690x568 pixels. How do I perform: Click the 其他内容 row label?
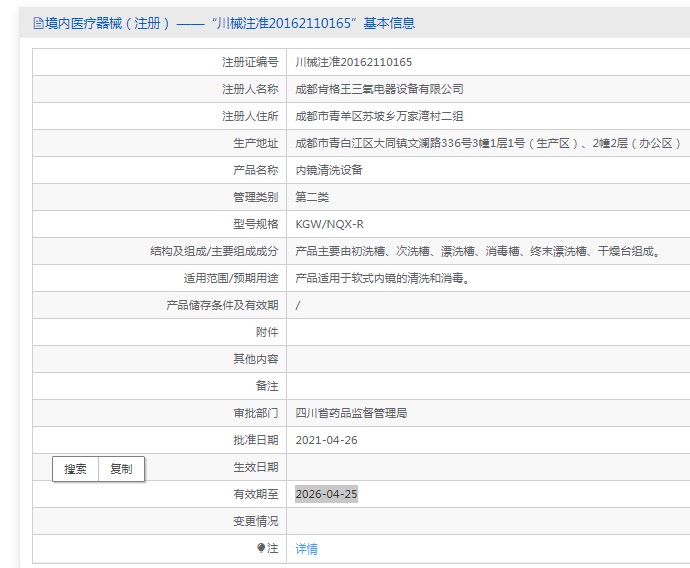pos(256,359)
